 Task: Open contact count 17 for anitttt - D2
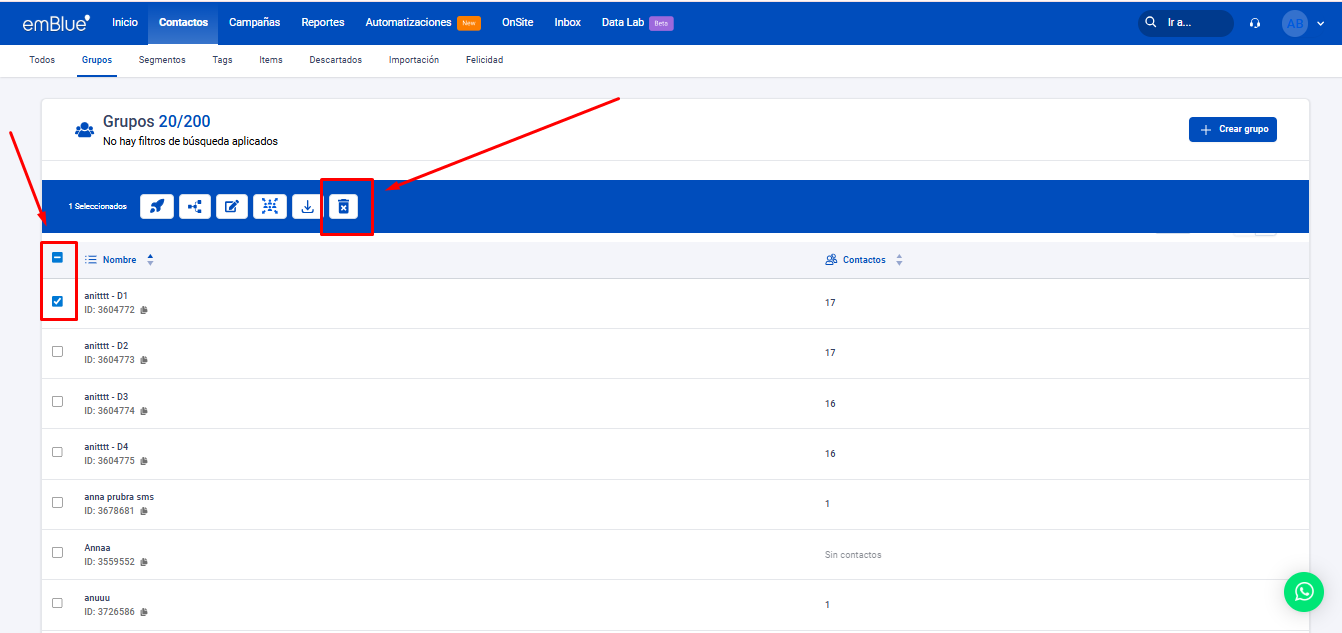point(830,353)
